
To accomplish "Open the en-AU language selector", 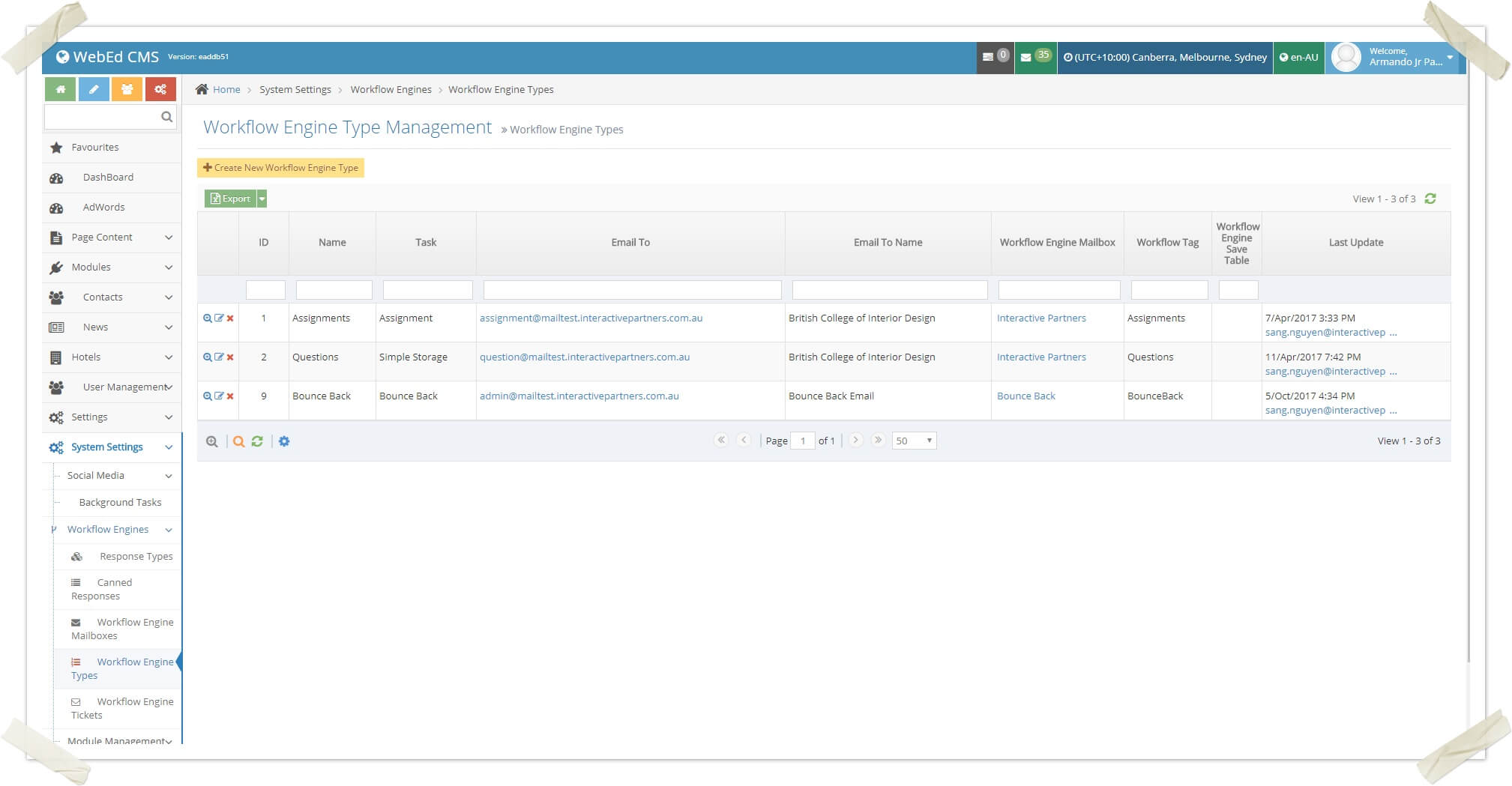I will 1298,57.
